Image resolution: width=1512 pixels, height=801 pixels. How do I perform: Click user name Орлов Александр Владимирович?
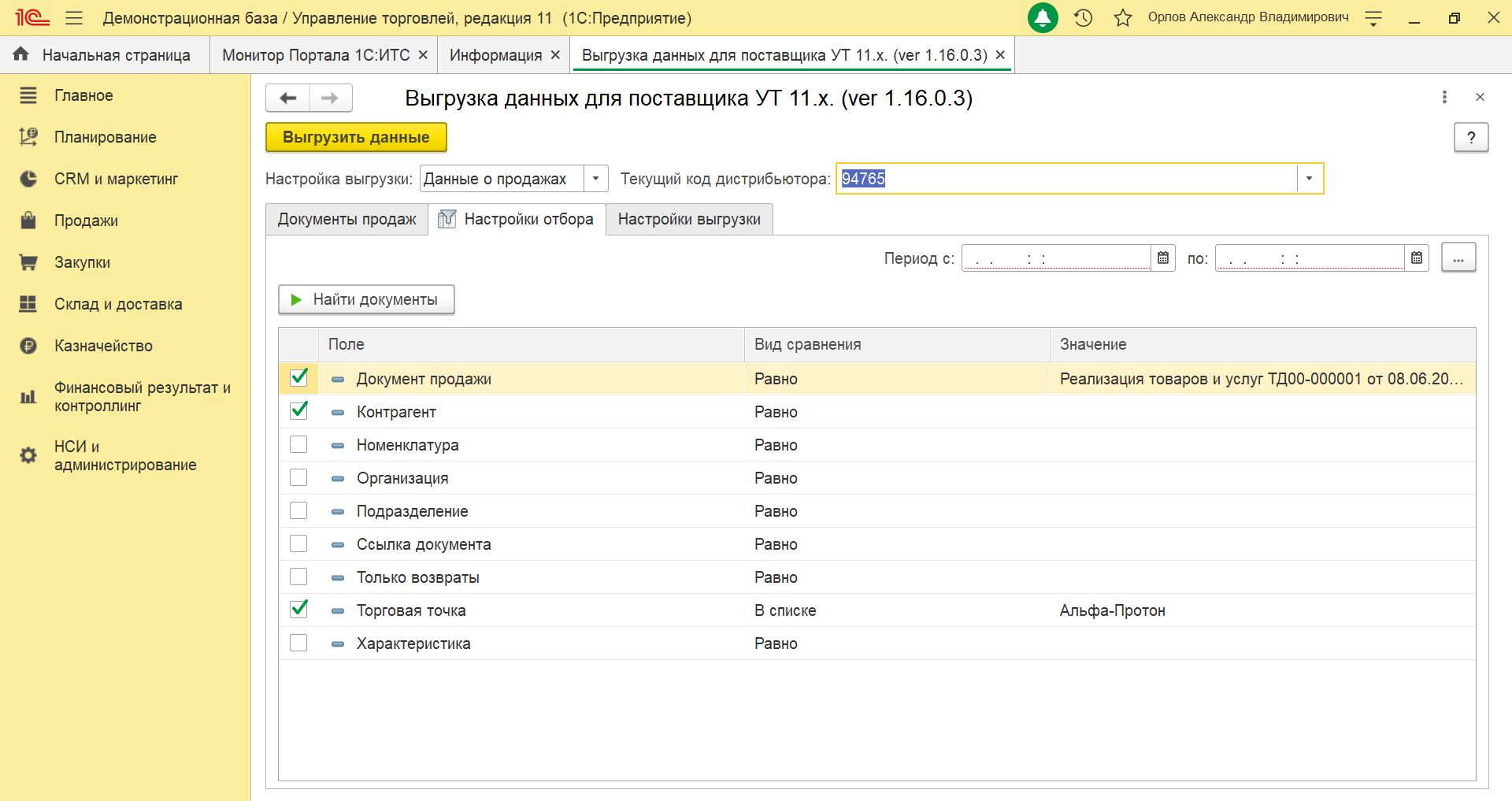pos(1248,17)
